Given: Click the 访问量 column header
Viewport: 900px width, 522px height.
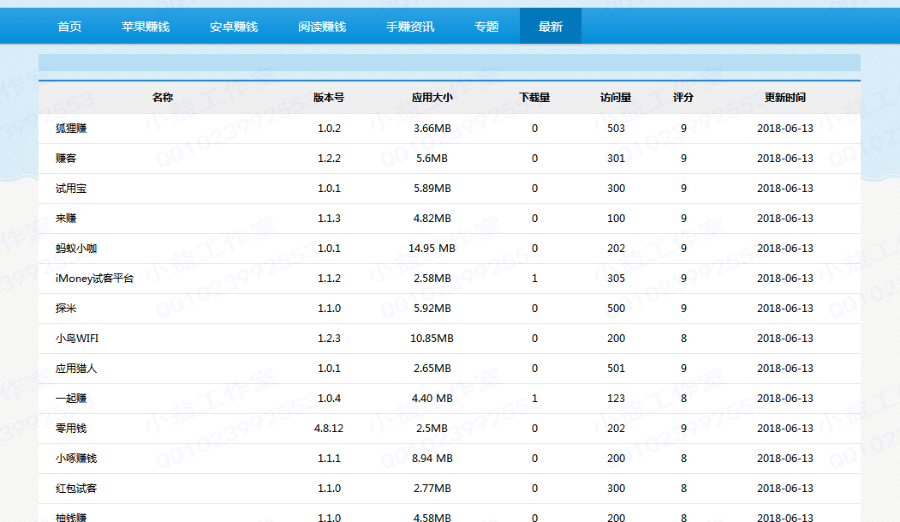Looking at the screenshot, I should (x=616, y=98).
